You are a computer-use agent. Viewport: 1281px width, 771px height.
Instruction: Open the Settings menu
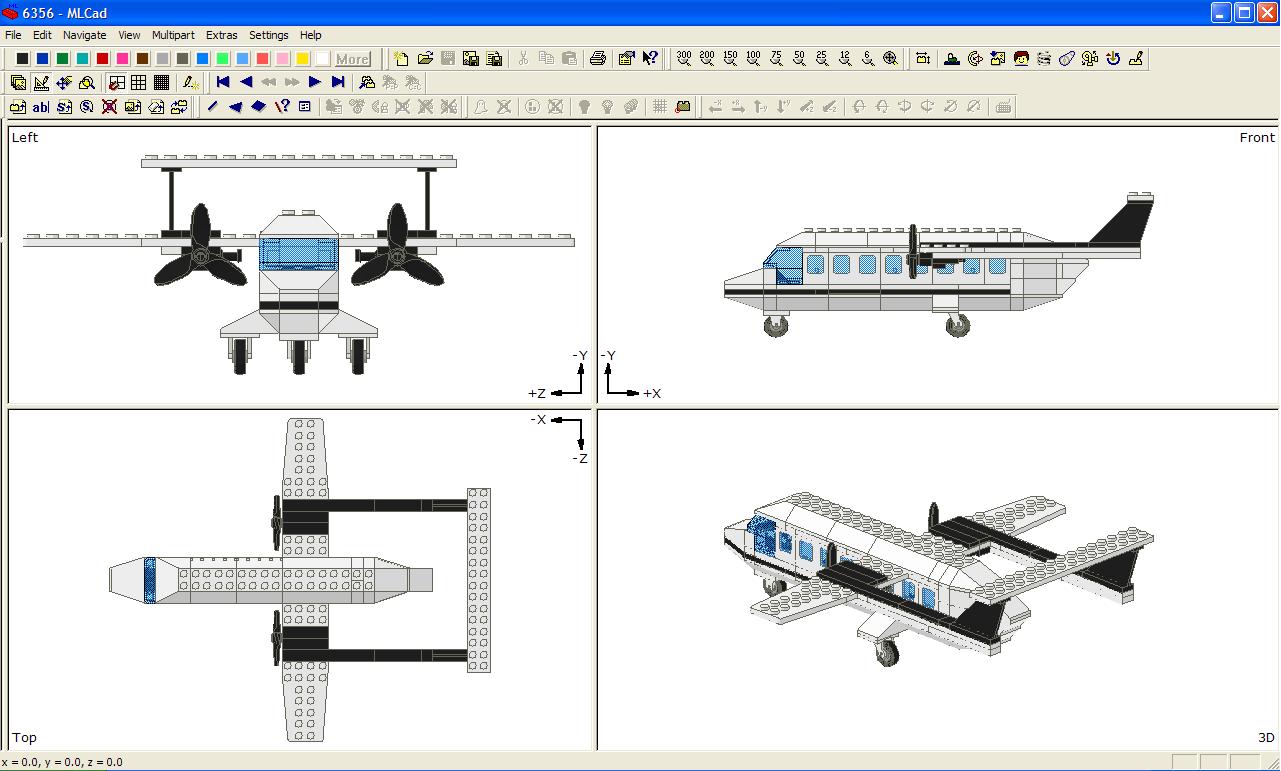pyautogui.click(x=269, y=35)
